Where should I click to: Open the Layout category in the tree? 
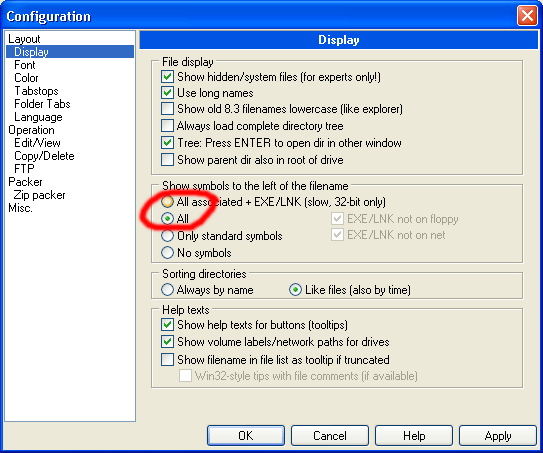coord(24,39)
